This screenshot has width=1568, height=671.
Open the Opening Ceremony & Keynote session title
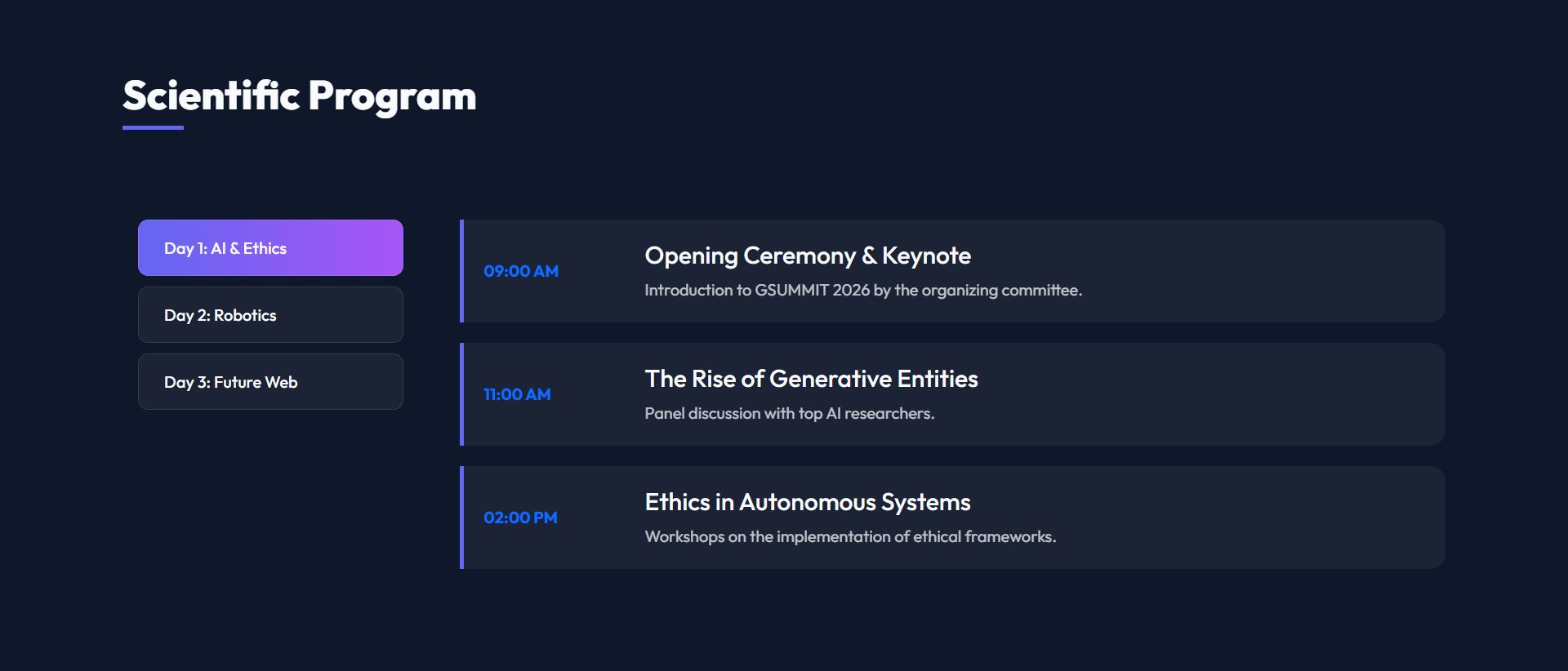[x=807, y=256]
